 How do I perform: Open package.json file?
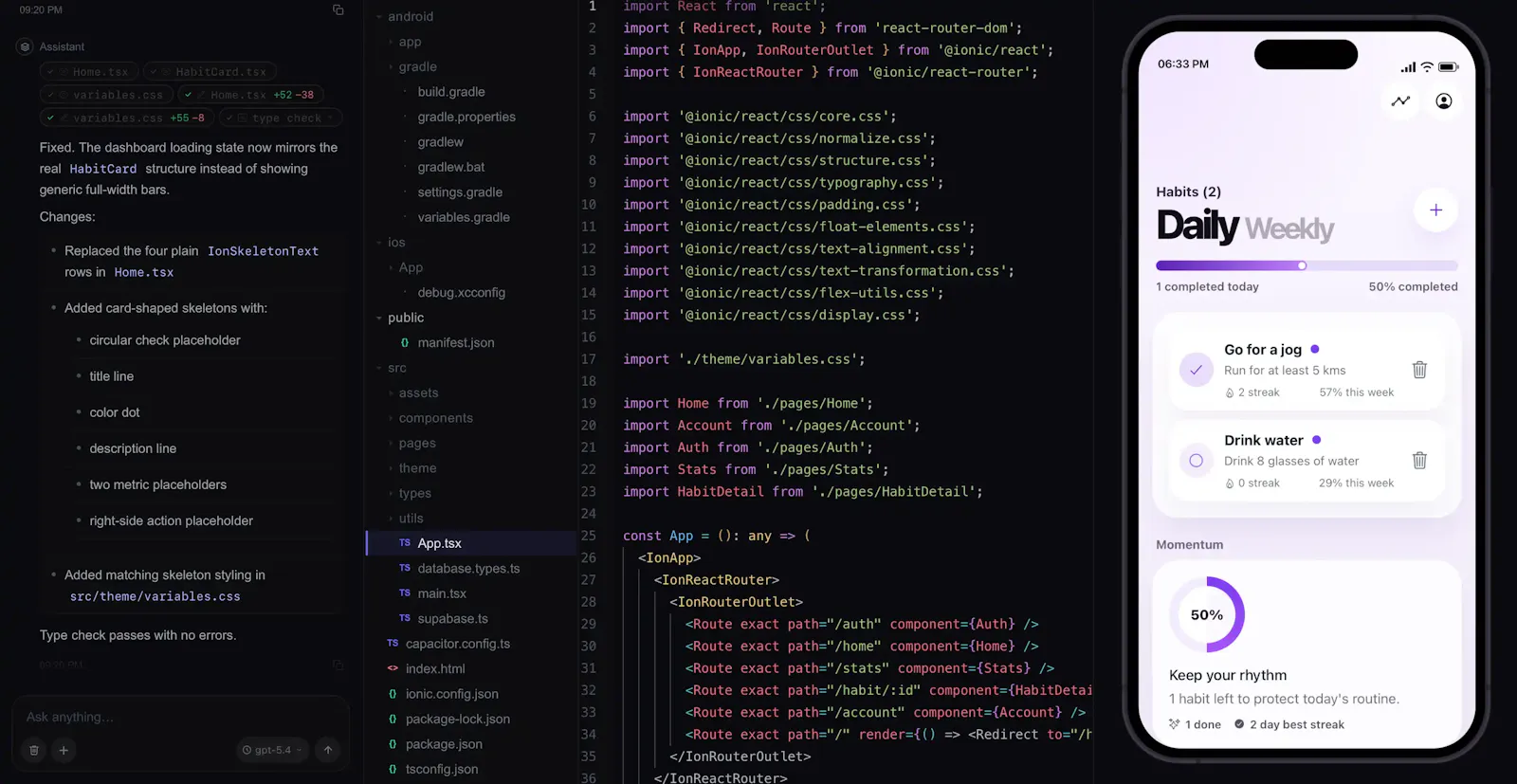[x=444, y=744]
